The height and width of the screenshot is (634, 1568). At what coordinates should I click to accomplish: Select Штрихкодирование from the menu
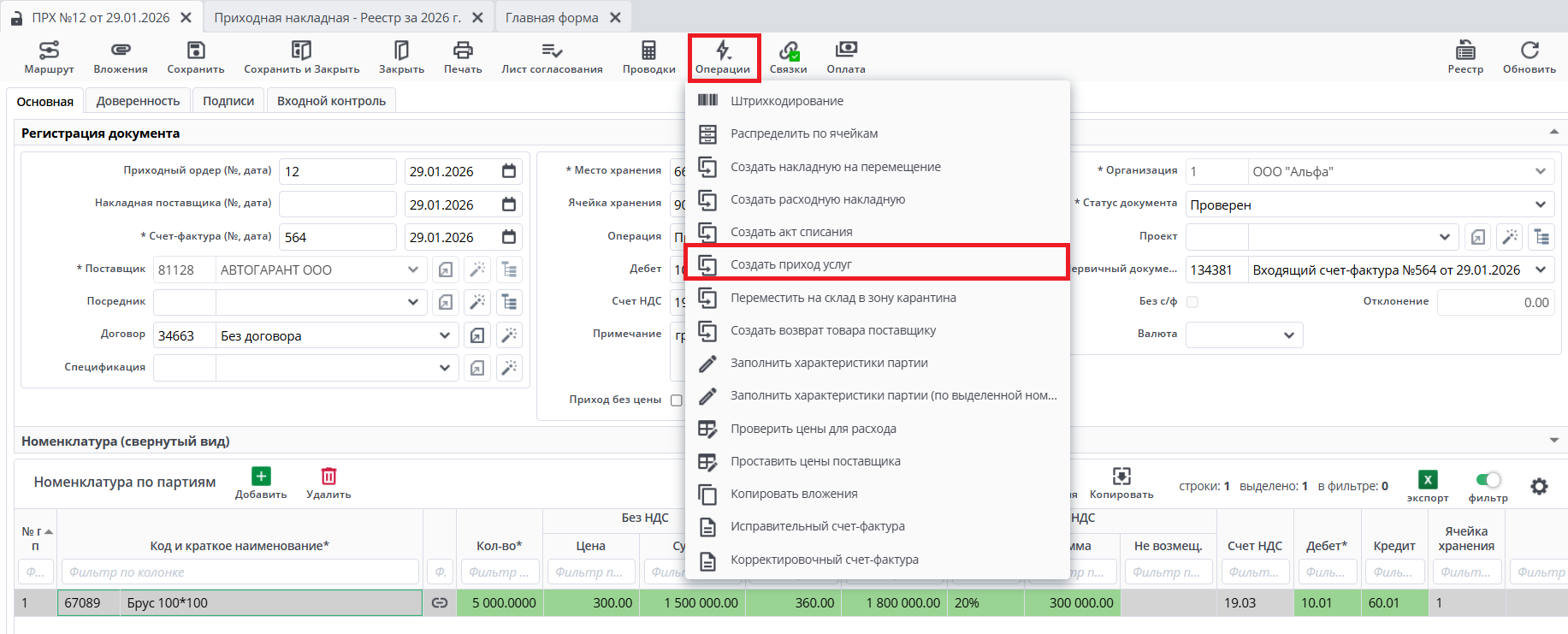878,101
